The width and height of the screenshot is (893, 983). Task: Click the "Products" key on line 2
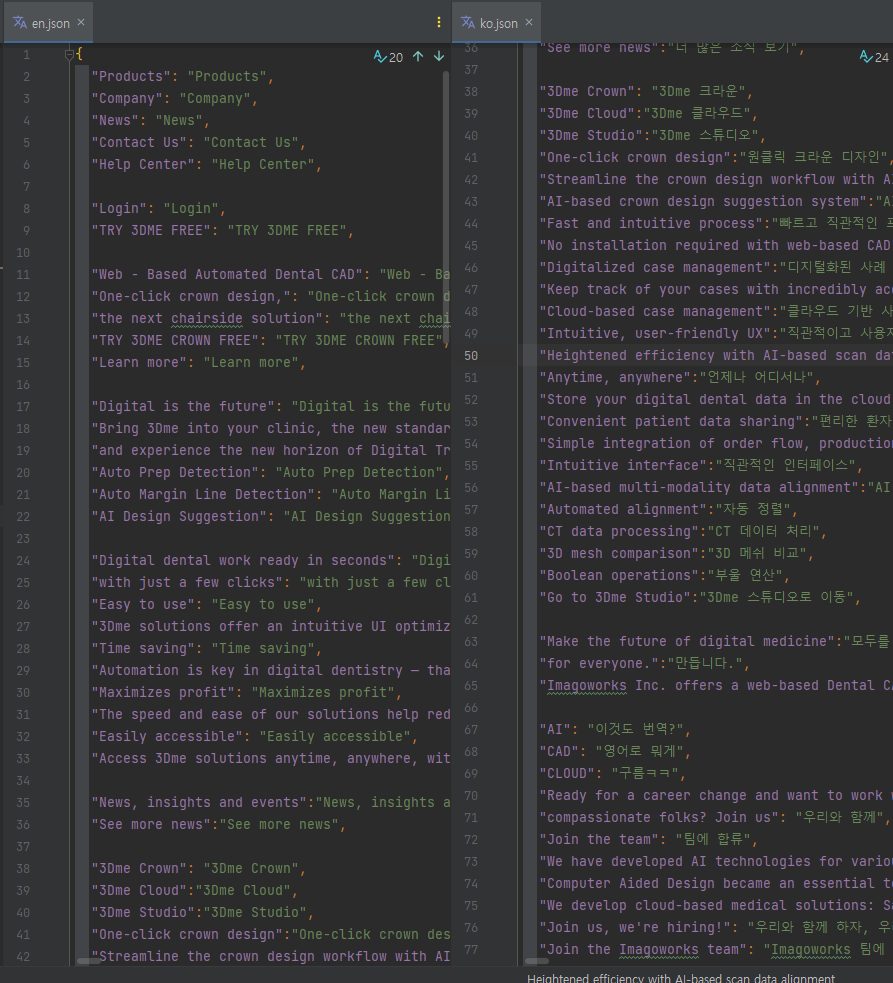click(x=131, y=76)
